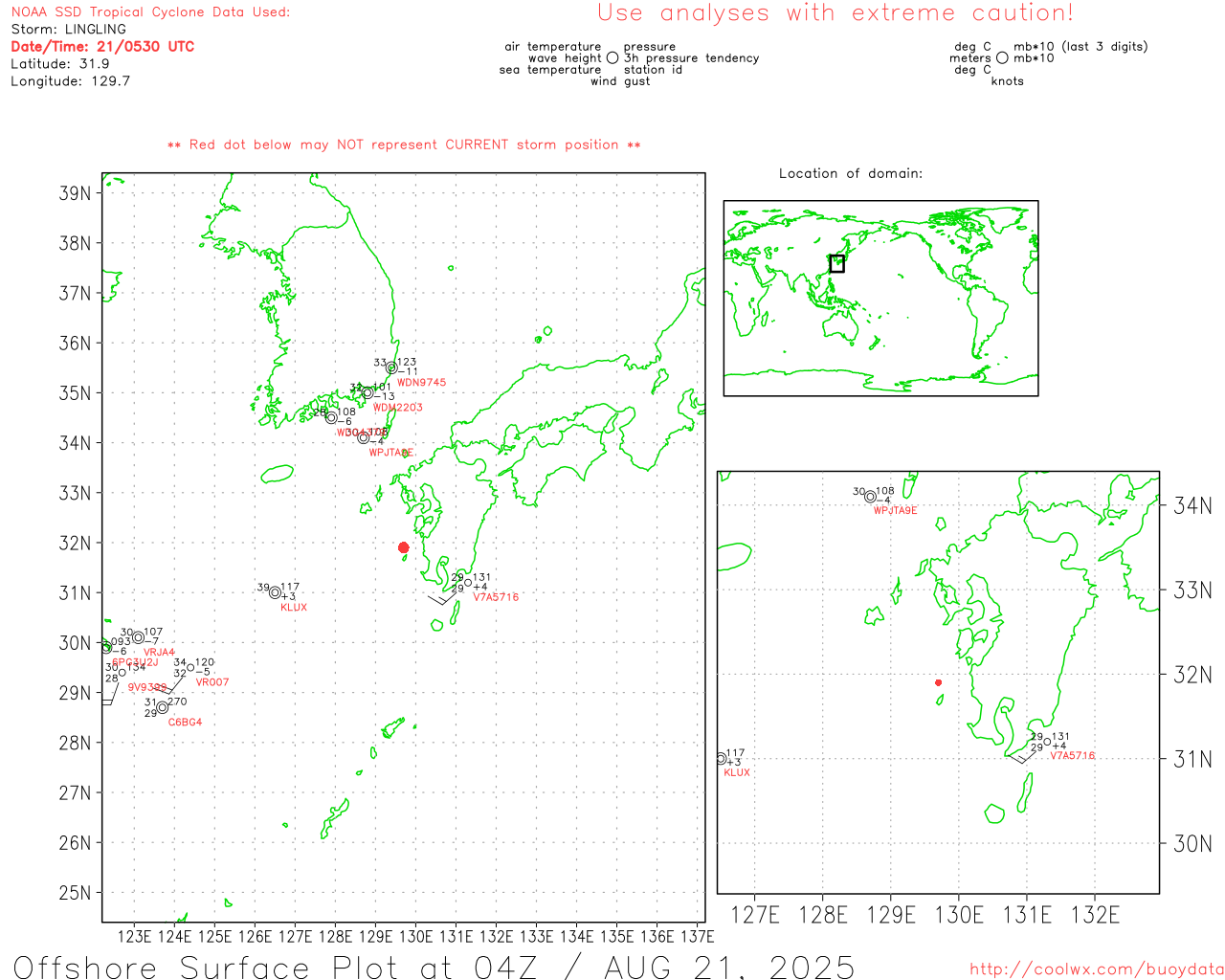Click the 'Latitude: 31.9' text
Image resolution: width=1225 pixels, height=980 pixels.
pyautogui.click(x=59, y=64)
